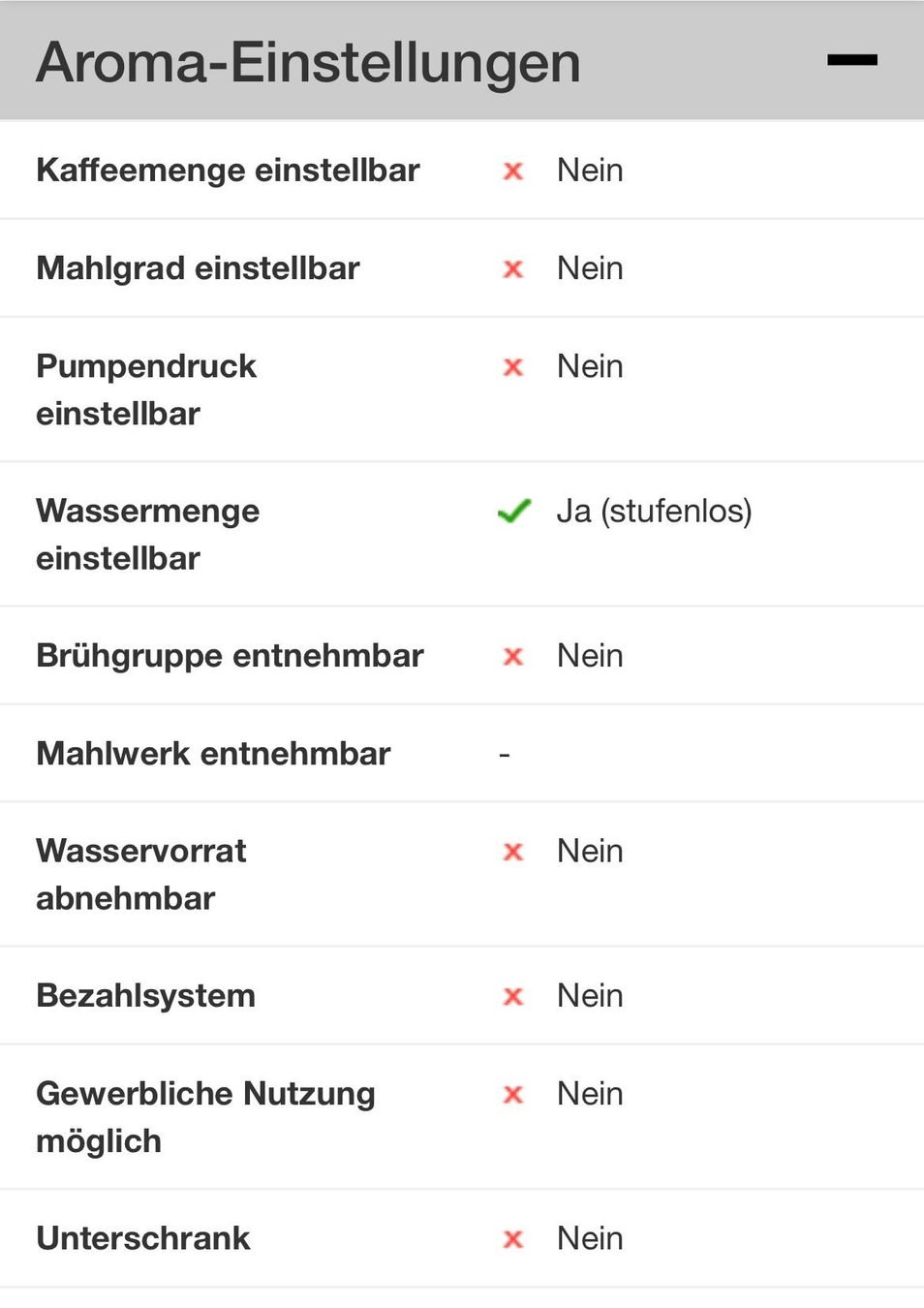Click red X icon beside Unterschrank

(513, 1239)
